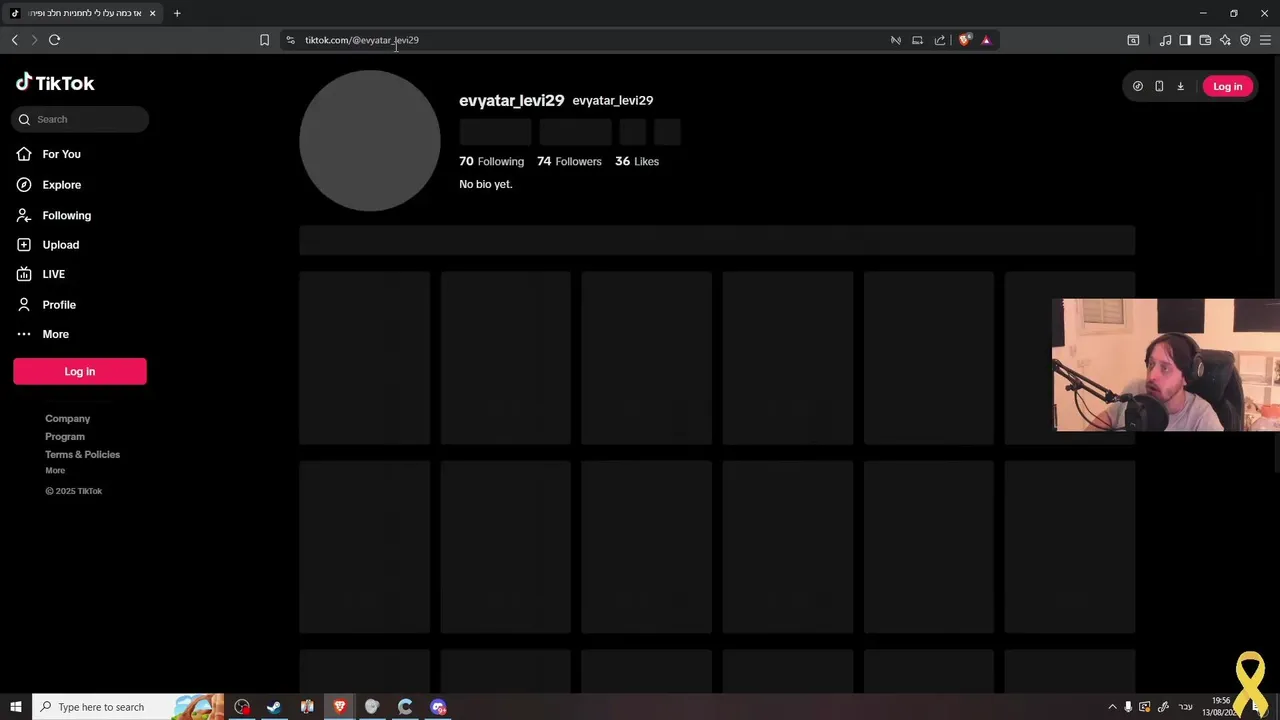Click the 74 Followers count
The height and width of the screenshot is (720, 1280).
pos(569,161)
